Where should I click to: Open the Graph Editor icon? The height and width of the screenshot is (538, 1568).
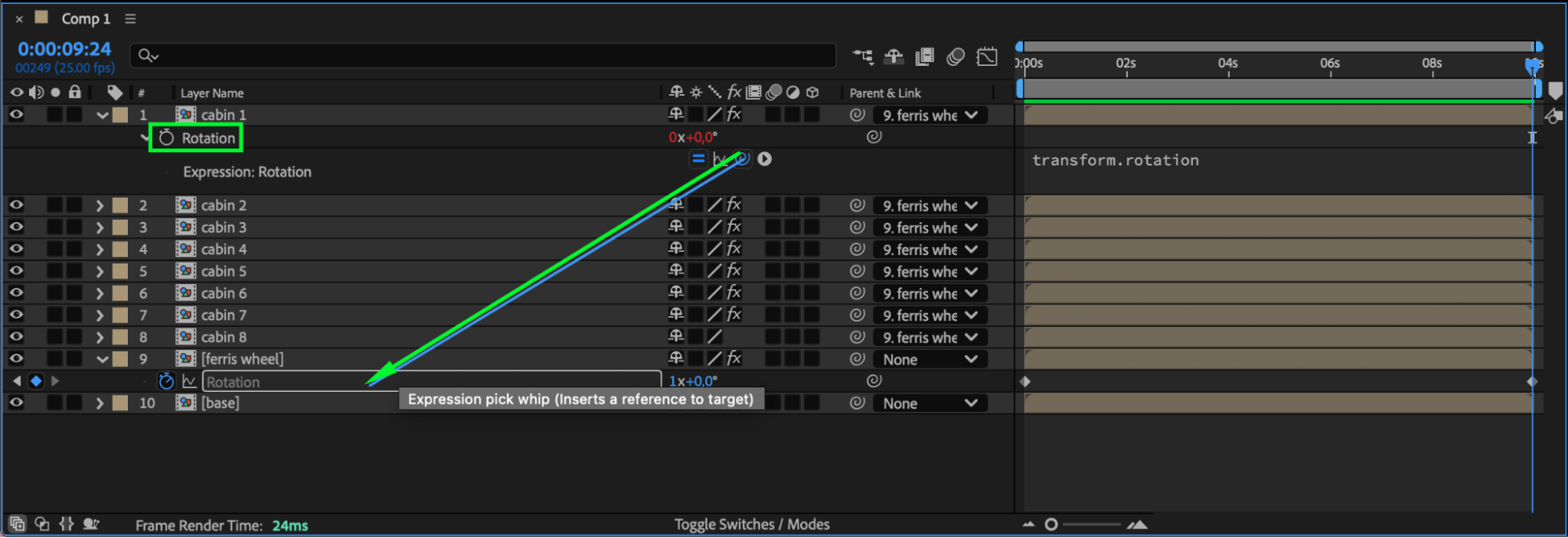coord(987,56)
